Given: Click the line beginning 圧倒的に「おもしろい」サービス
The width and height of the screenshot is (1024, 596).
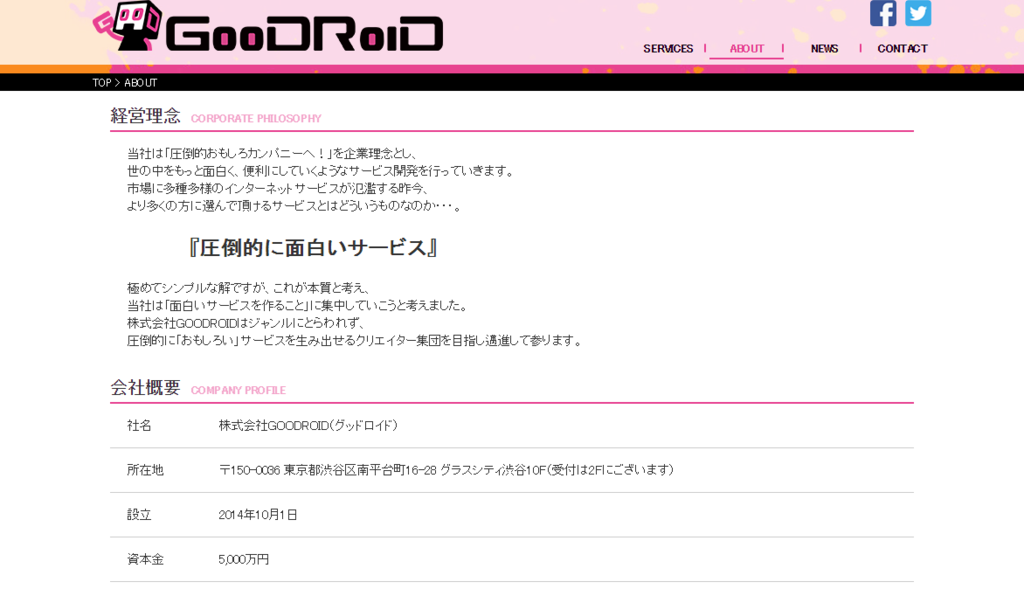Looking at the screenshot, I should coord(355,341).
